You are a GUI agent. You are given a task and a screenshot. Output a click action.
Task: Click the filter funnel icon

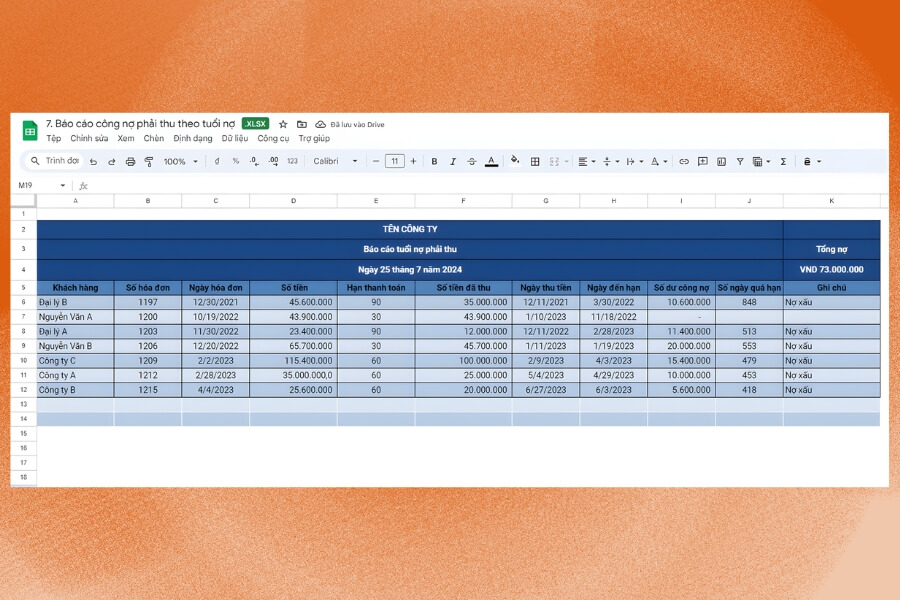740,161
